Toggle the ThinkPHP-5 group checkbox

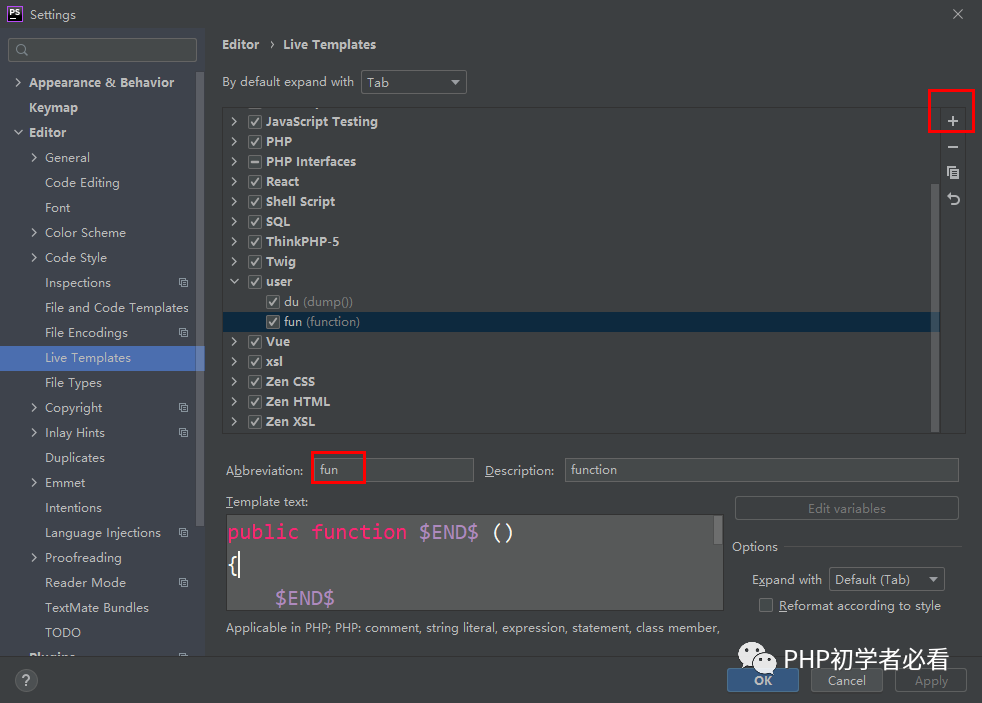click(x=255, y=242)
